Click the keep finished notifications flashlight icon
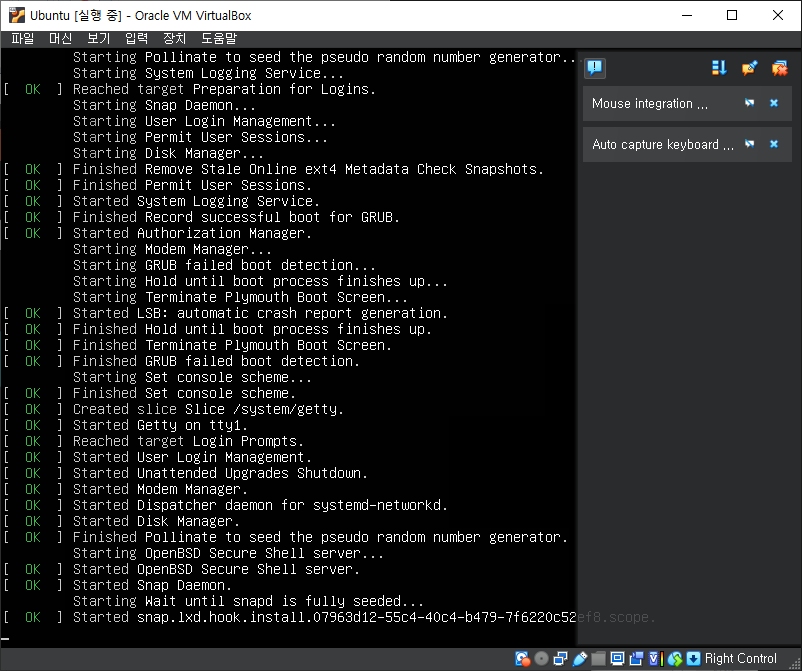 pos(749,68)
